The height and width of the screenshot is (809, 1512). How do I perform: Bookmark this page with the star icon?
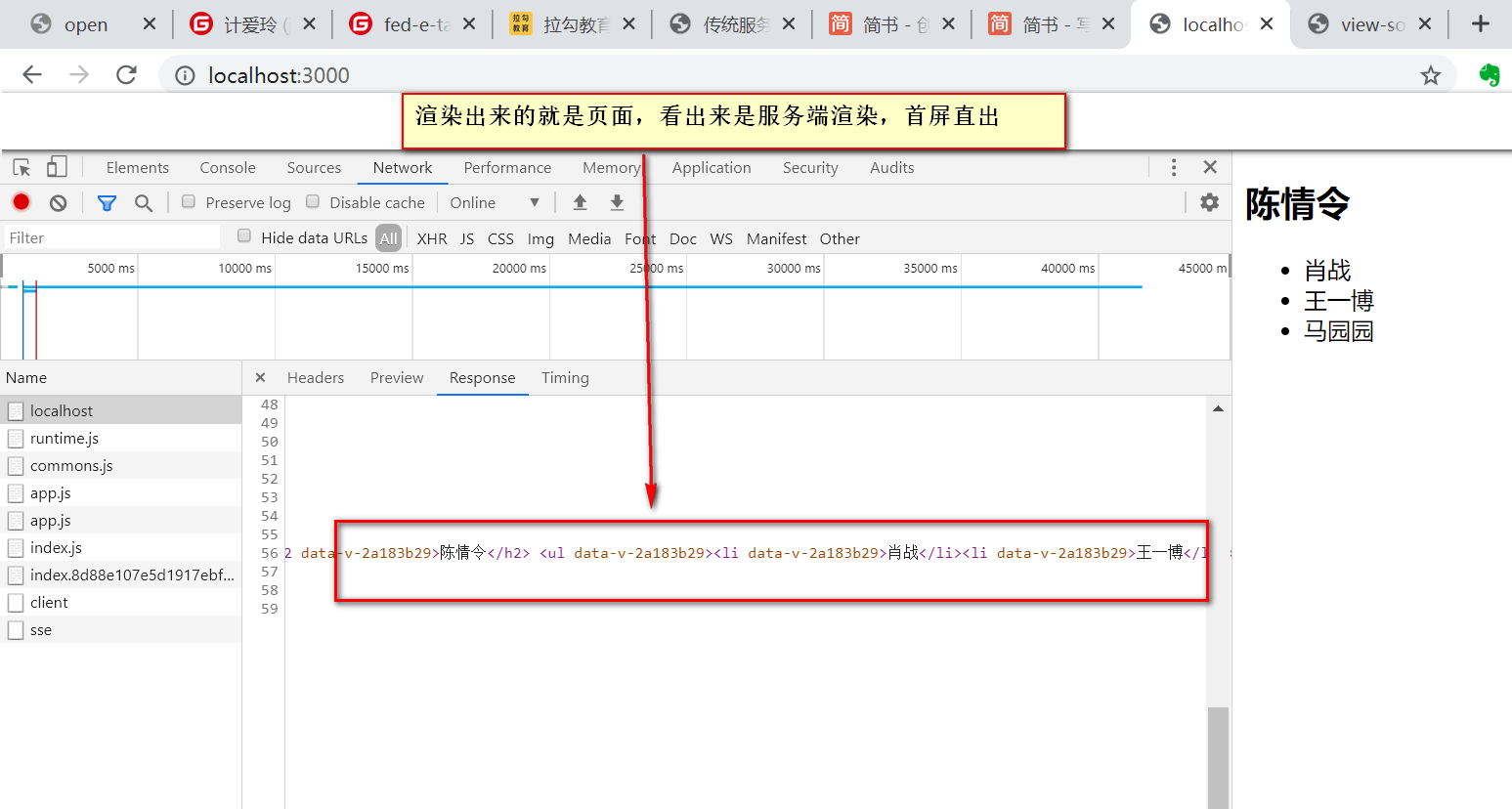[1431, 75]
